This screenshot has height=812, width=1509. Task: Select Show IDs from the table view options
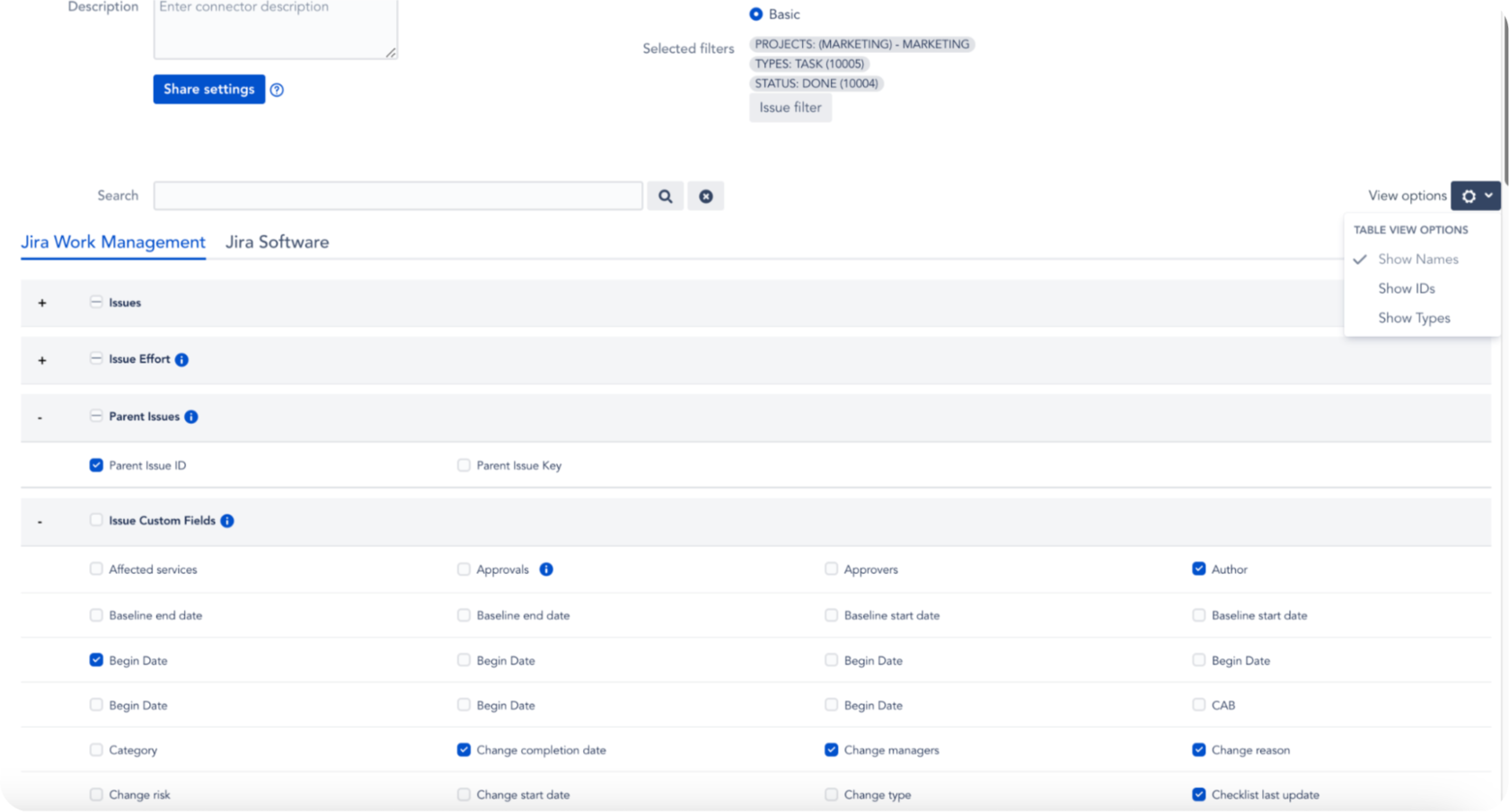[x=1407, y=288]
